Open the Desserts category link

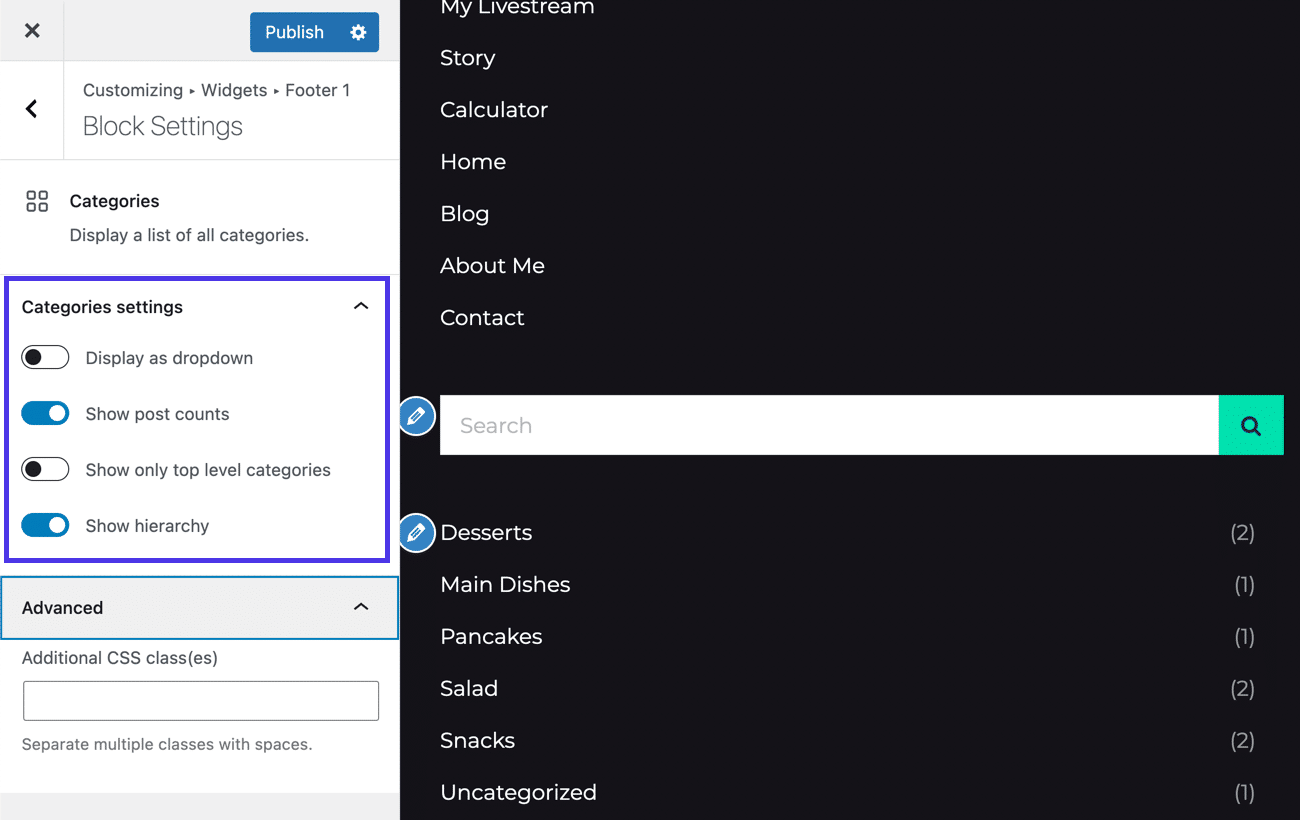tap(486, 533)
